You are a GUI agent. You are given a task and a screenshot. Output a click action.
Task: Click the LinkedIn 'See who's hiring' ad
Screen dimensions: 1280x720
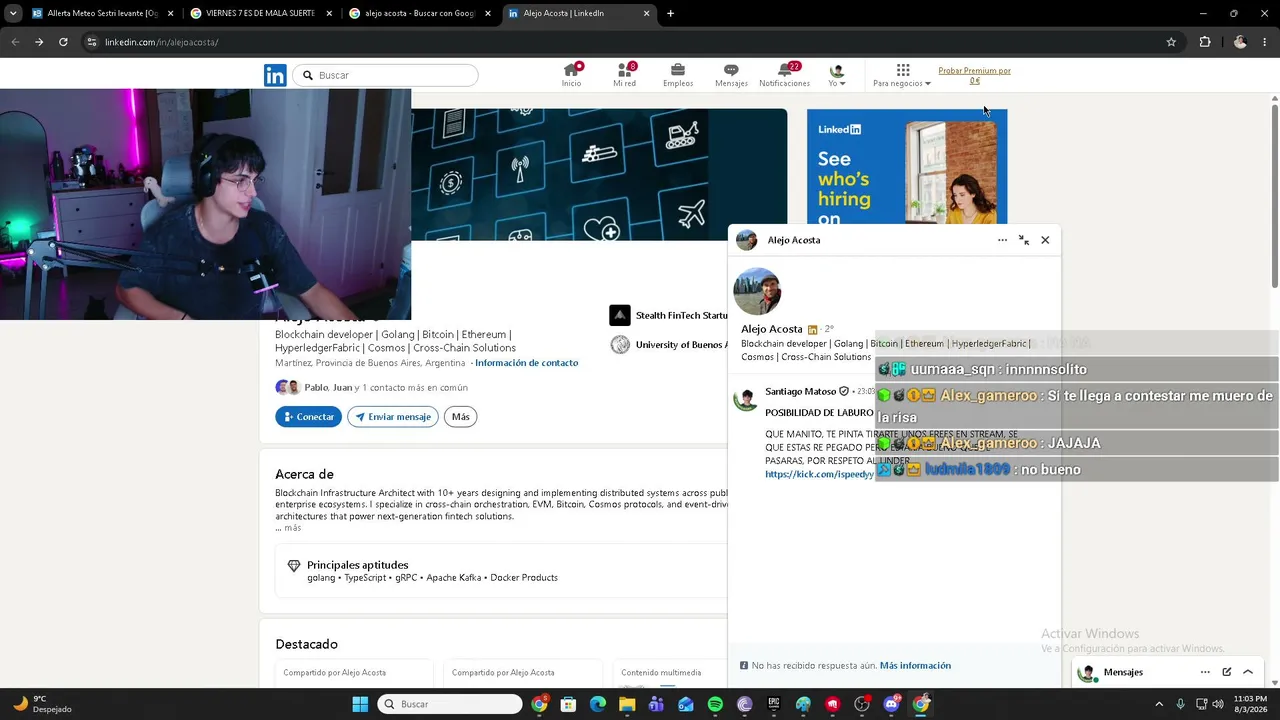[907, 167]
